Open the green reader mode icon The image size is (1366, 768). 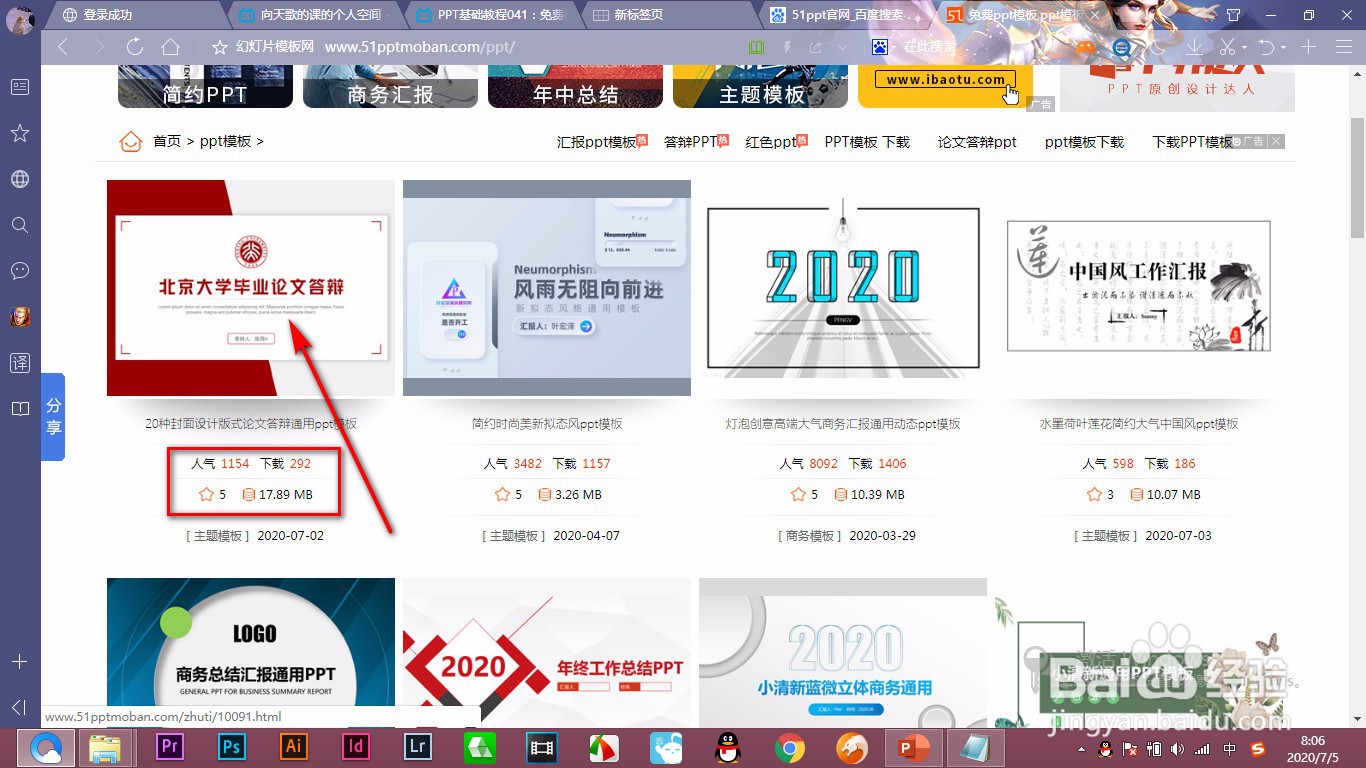[756, 47]
